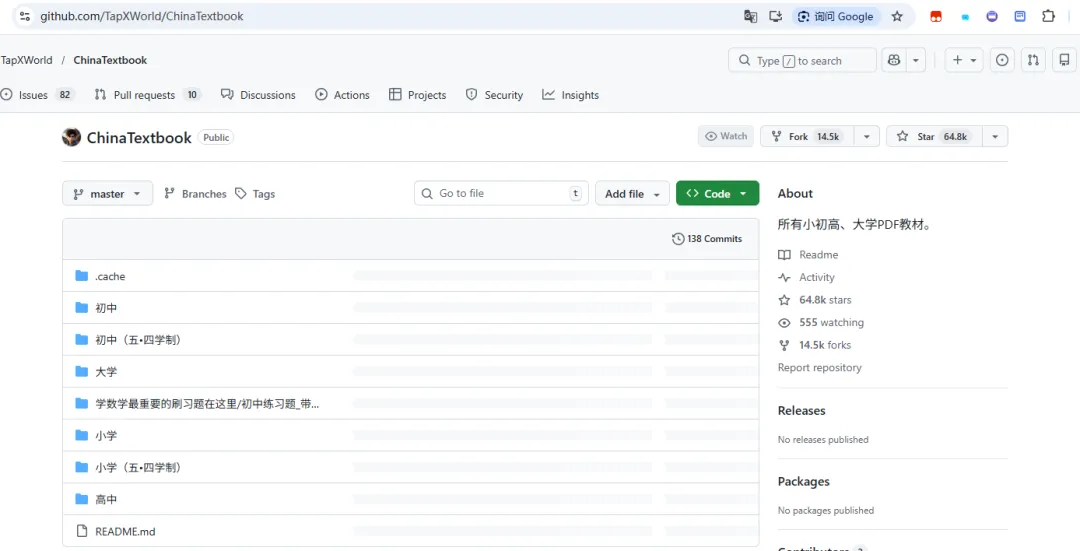Bookmark this page with the star icon
Image resolution: width=1080 pixels, height=551 pixels.
tap(897, 17)
